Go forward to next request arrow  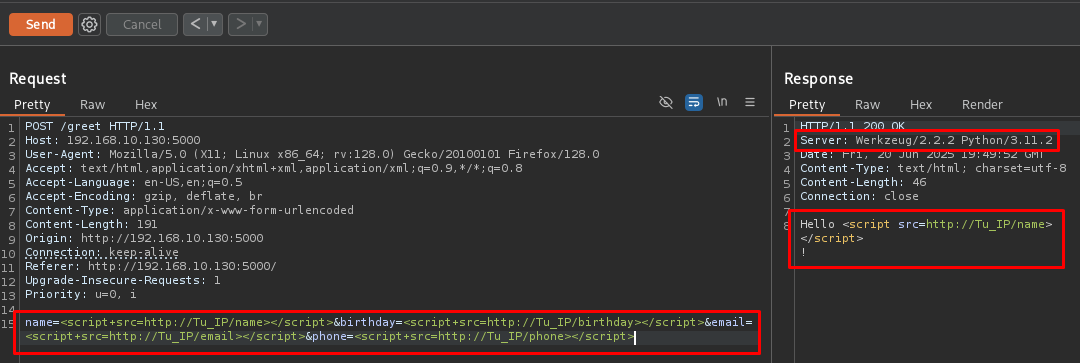240,24
